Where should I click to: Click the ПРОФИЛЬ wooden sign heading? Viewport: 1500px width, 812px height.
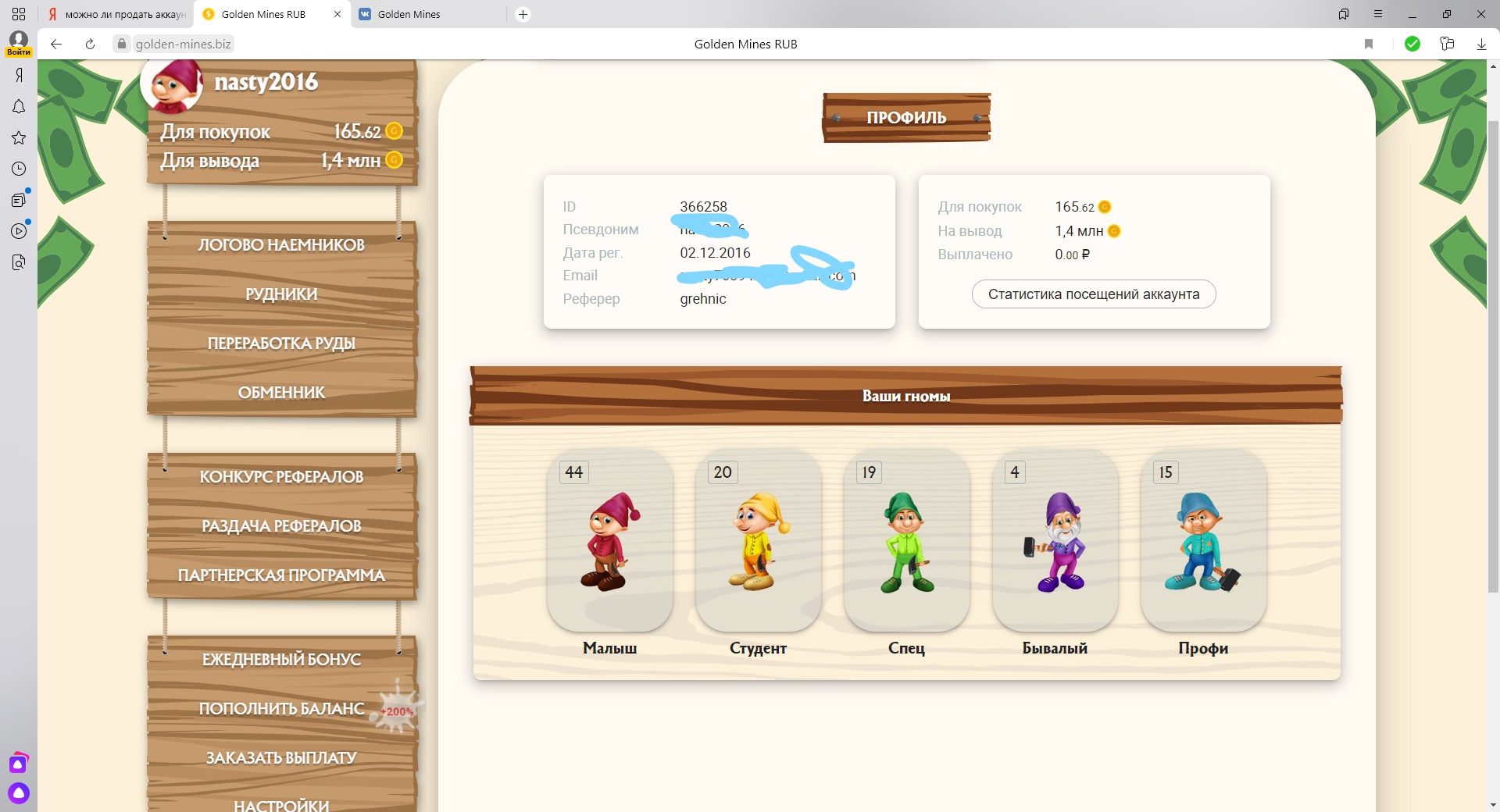click(x=906, y=118)
